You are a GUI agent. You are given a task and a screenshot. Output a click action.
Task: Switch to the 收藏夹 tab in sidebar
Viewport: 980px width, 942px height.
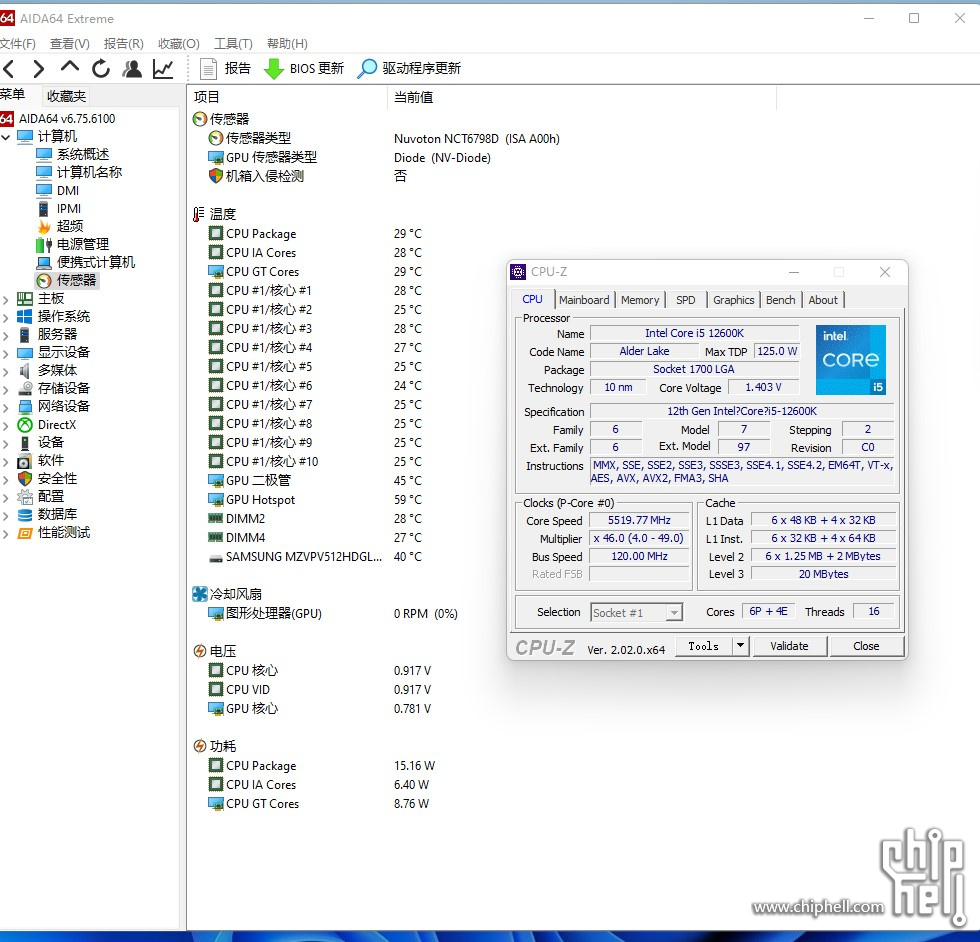[66, 96]
